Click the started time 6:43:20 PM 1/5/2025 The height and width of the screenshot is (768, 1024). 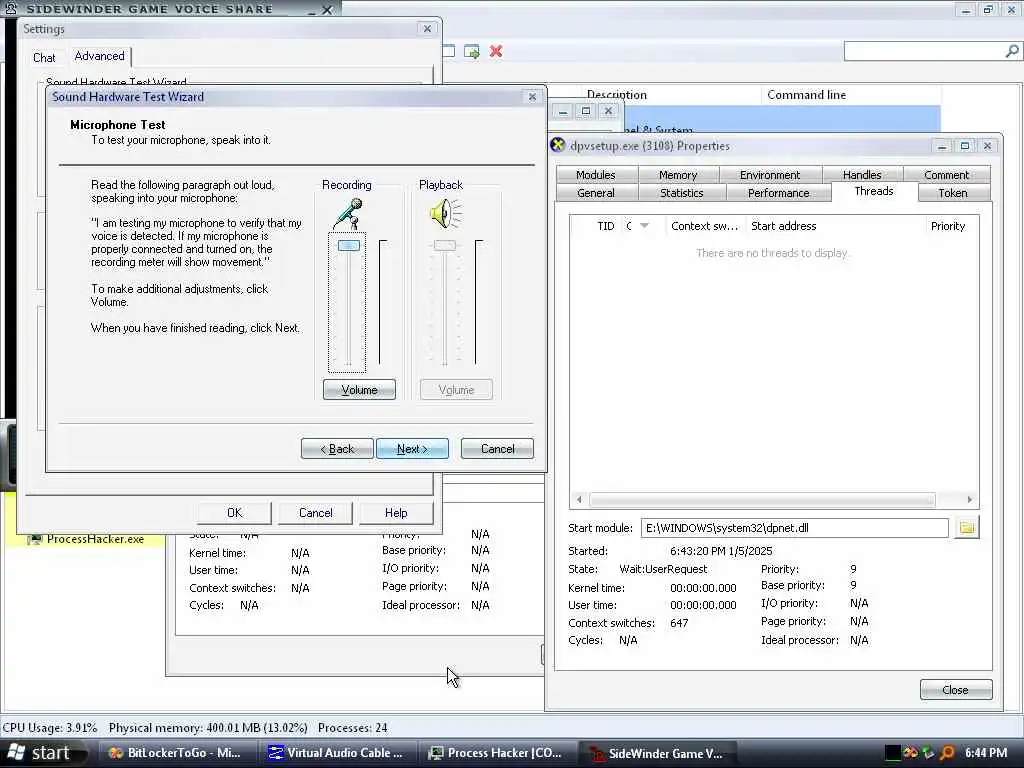click(x=721, y=551)
